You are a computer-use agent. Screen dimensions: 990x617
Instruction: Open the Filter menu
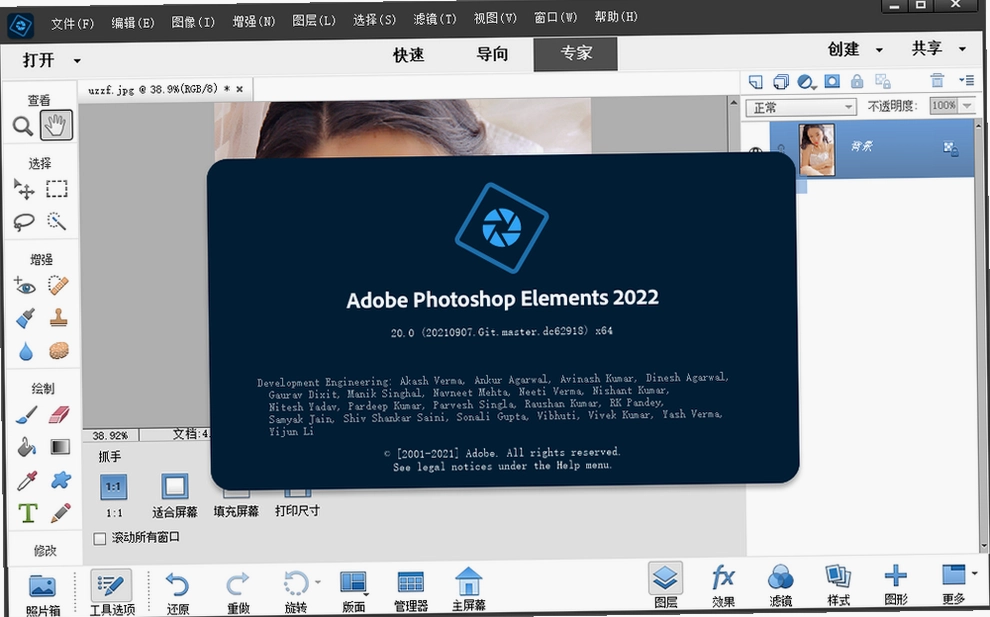click(434, 20)
